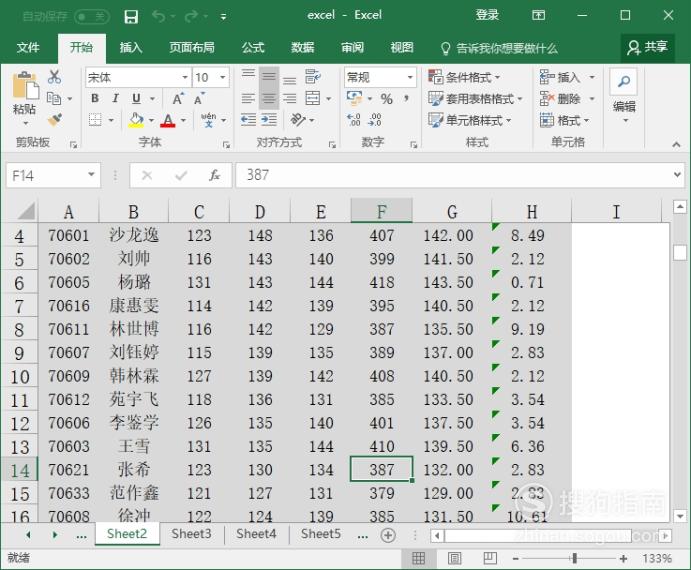Click 共享 share button
This screenshot has height=570, width=691.
pyautogui.click(x=648, y=47)
